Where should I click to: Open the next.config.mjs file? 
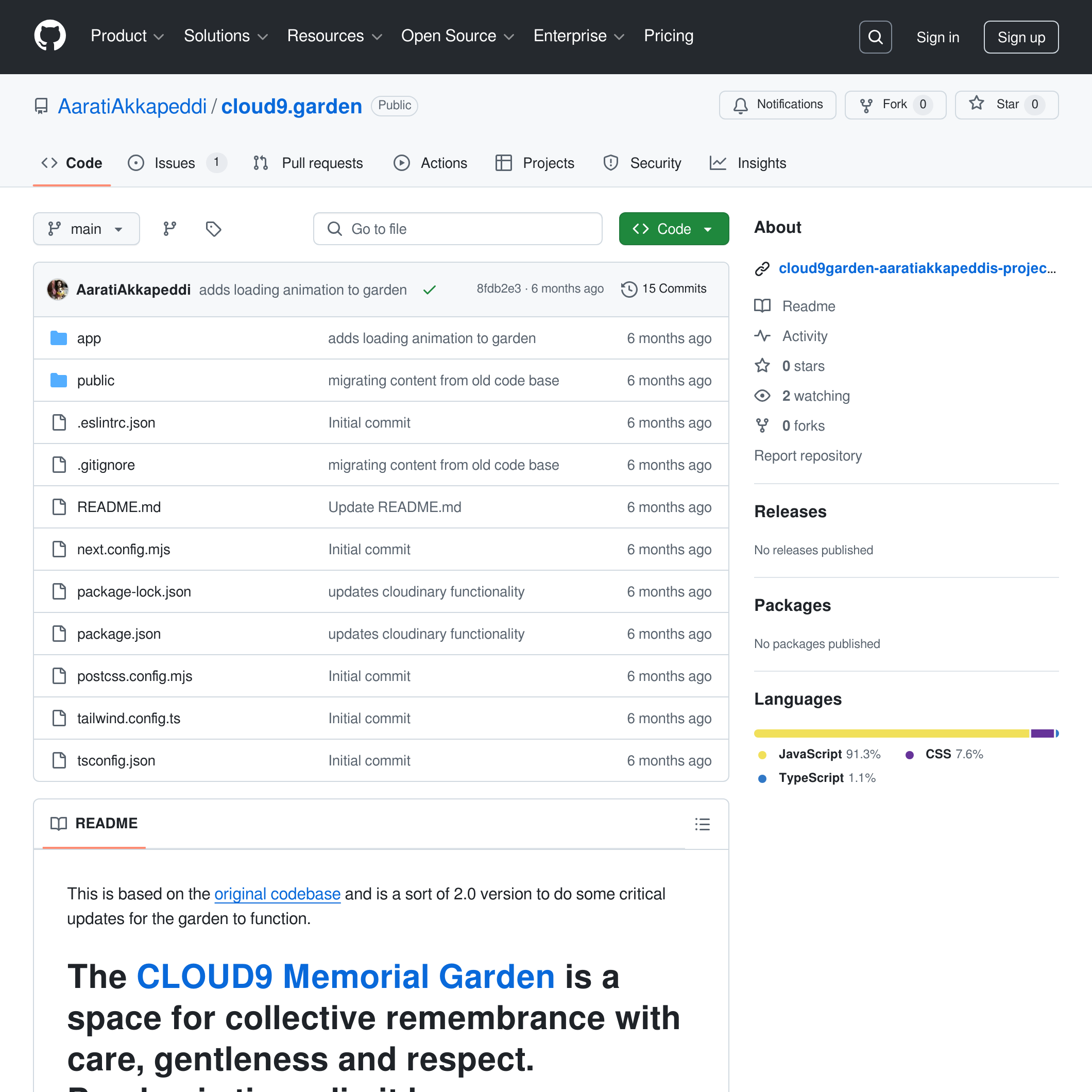(123, 550)
